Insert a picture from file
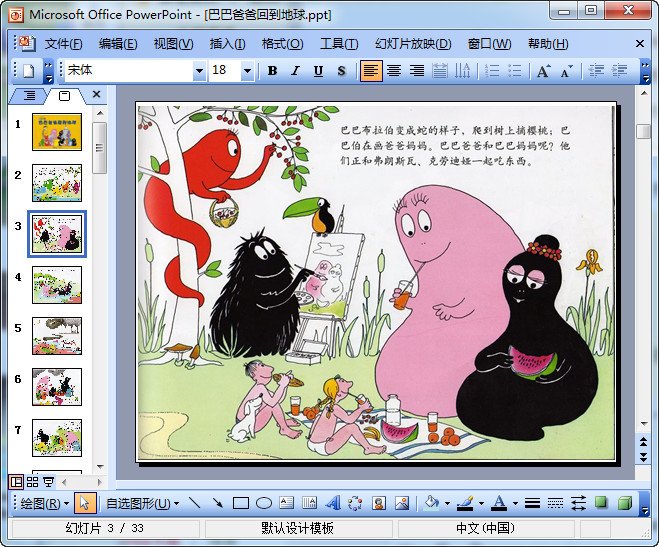Image resolution: width=659 pixels, height=547 pixels. point(402,502)
